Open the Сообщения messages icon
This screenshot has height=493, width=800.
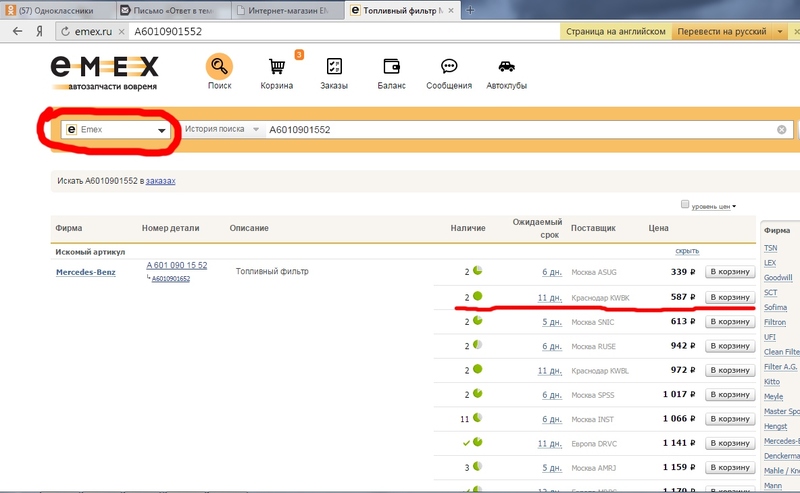click(x=449, y=68)
